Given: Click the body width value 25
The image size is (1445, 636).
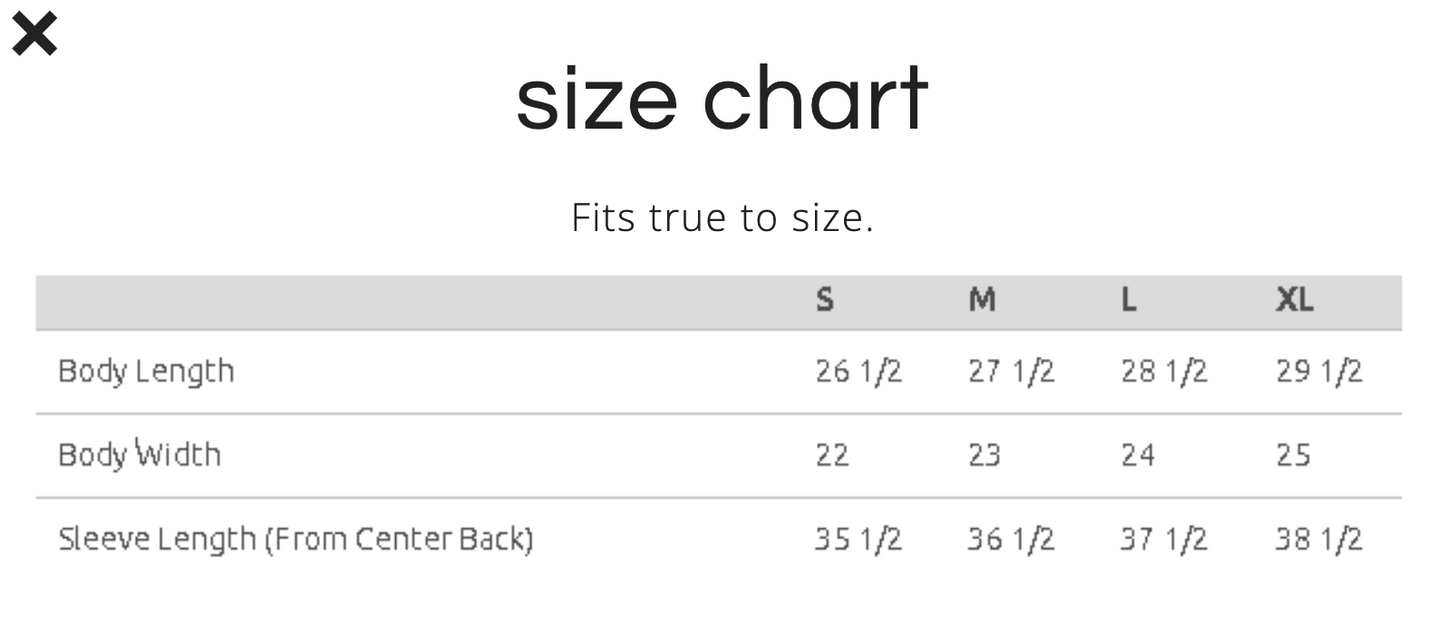Looking at the screenshot, I should (1293, 455).
